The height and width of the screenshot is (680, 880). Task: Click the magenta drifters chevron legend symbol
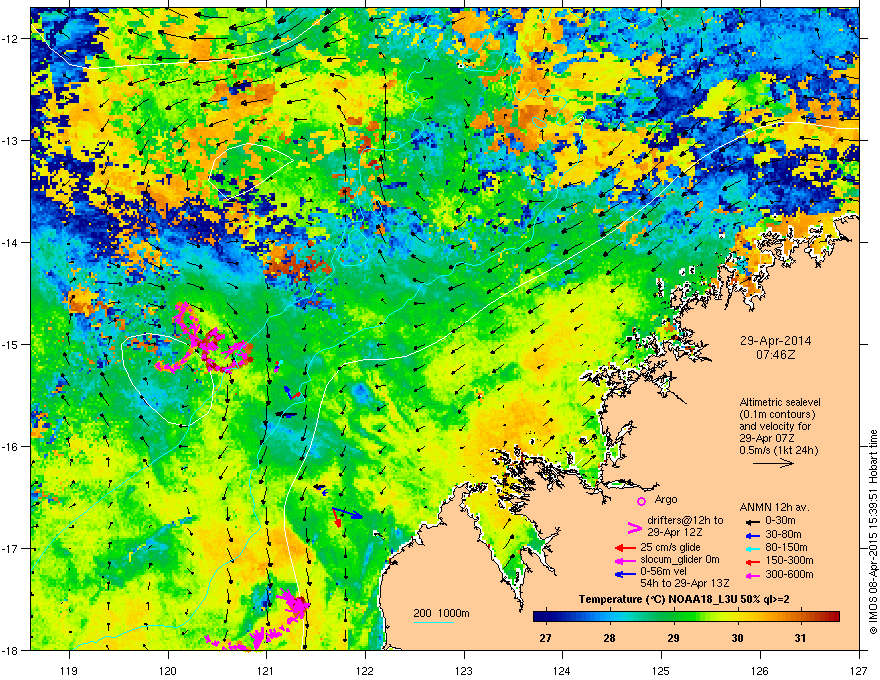point(634,527)
